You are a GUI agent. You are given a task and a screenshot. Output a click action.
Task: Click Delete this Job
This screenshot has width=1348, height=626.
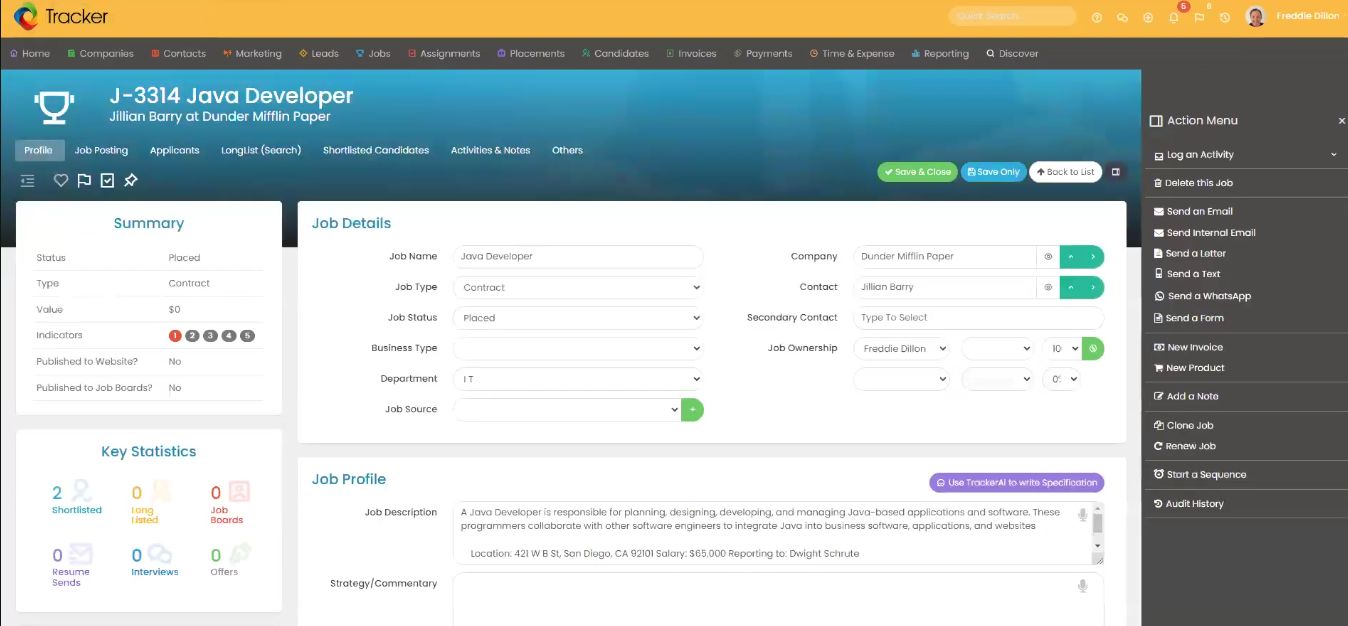[1193, 183]
